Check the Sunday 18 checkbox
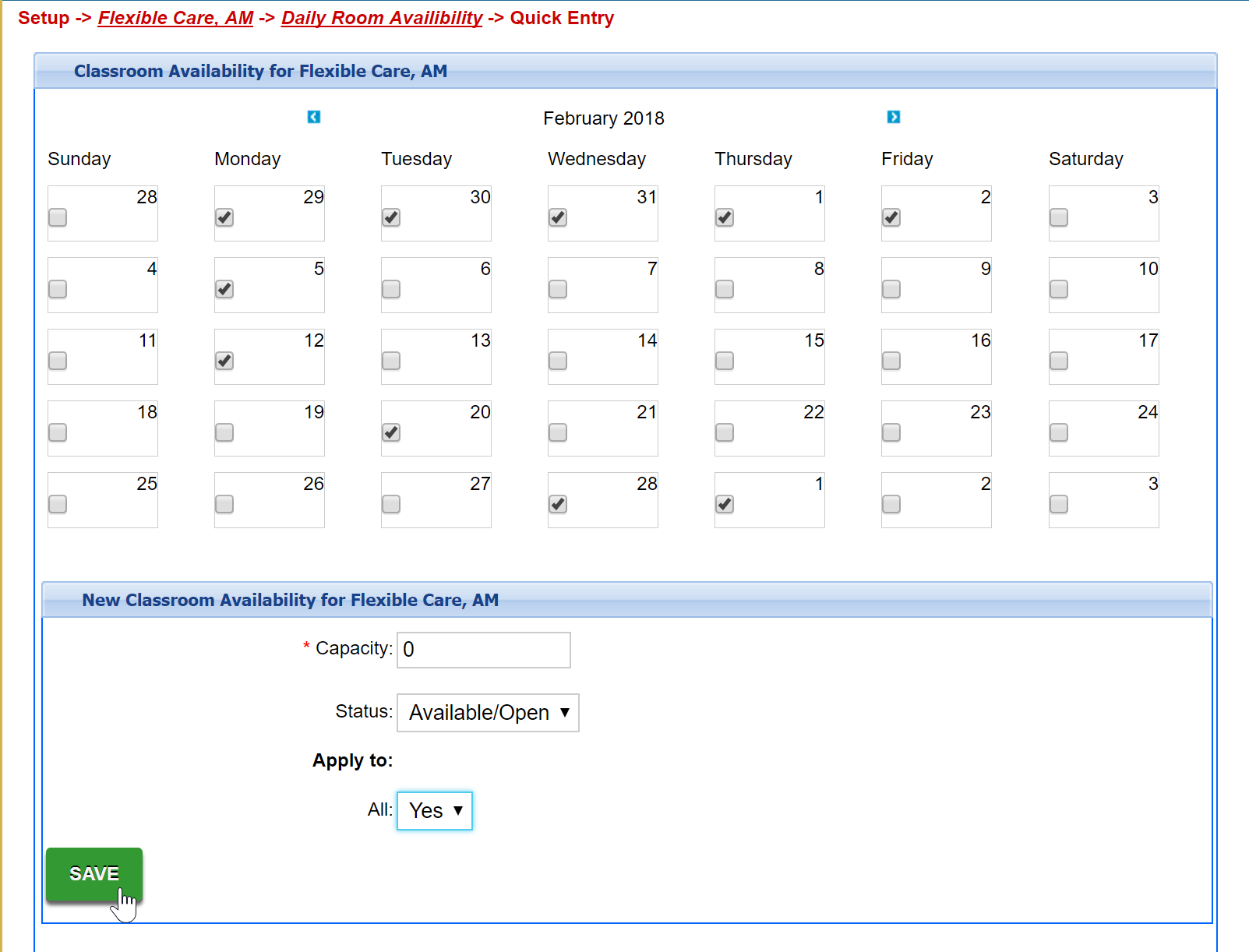Screen dimensions: 1249x952 pyautogui.click(x=58, y=432)
